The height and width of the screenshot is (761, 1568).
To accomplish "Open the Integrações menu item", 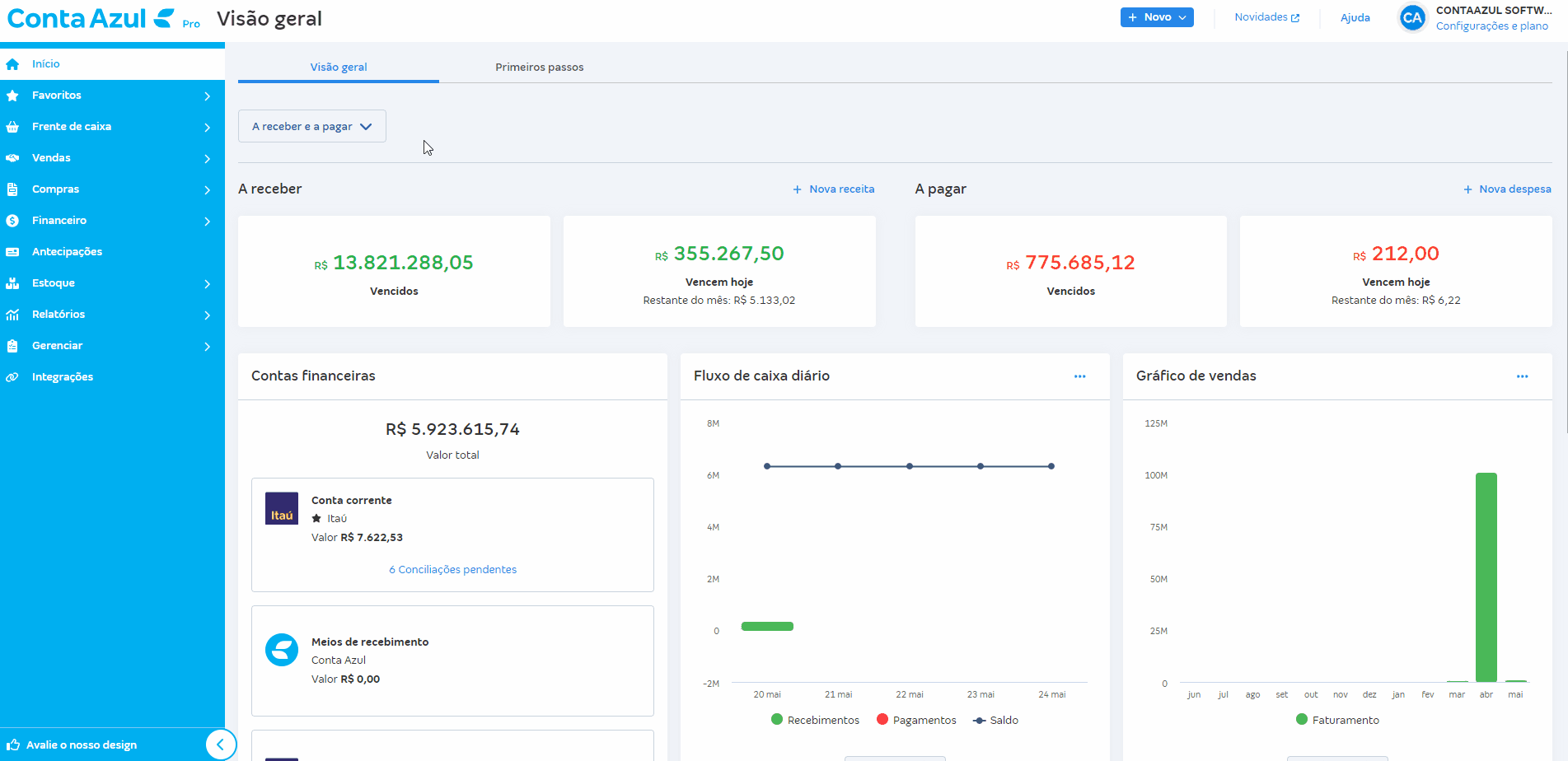I will pyautogui.click(x=112, y=377).
